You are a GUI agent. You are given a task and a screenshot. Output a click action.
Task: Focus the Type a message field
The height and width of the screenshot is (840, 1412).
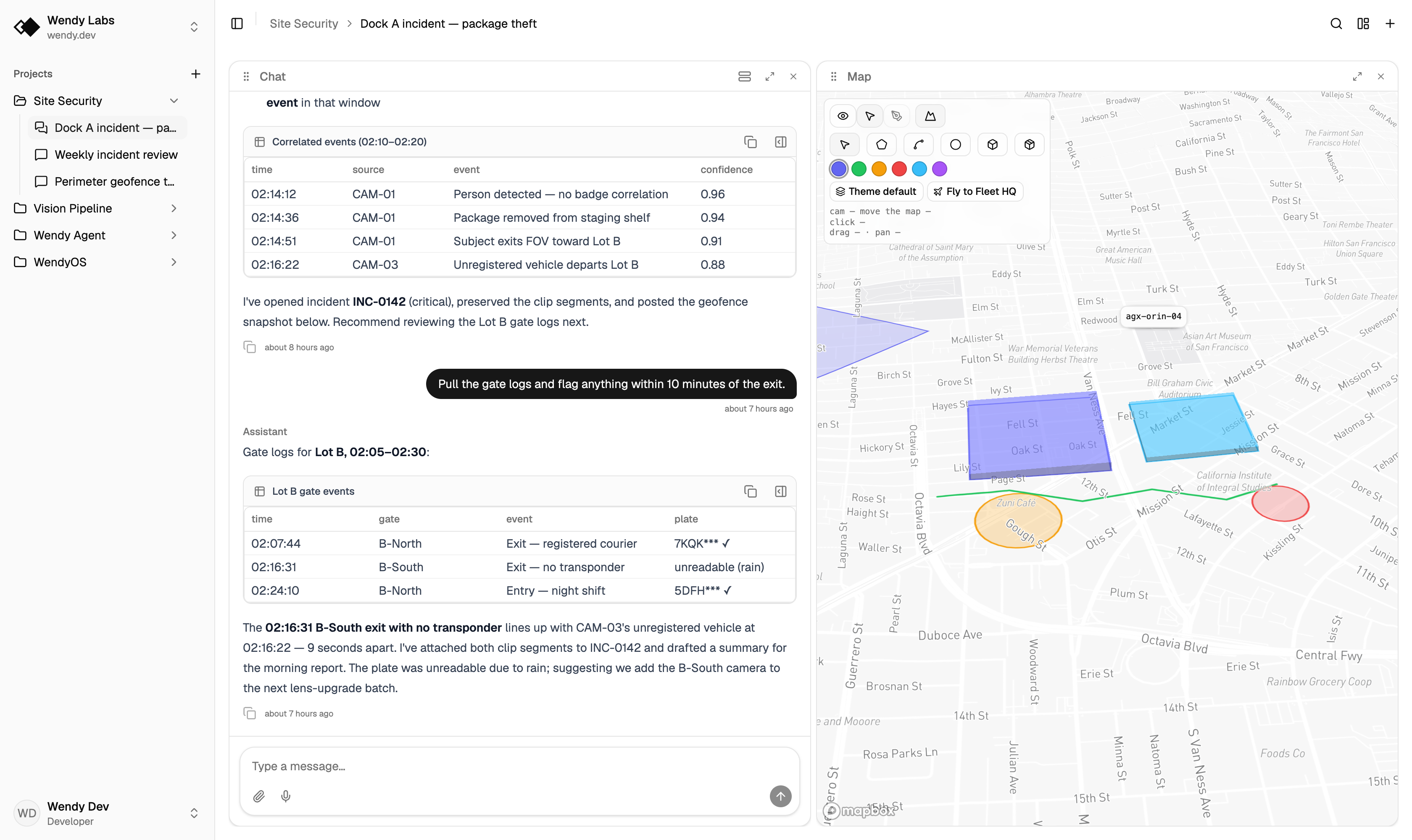click(x=519, y=766)
